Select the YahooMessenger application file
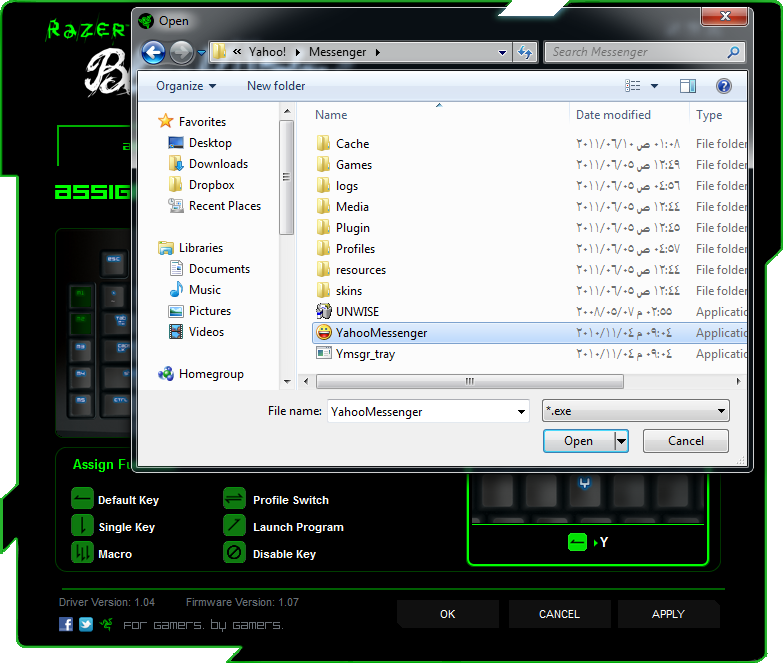Screen dimensions: 783x663 point(530,332)
